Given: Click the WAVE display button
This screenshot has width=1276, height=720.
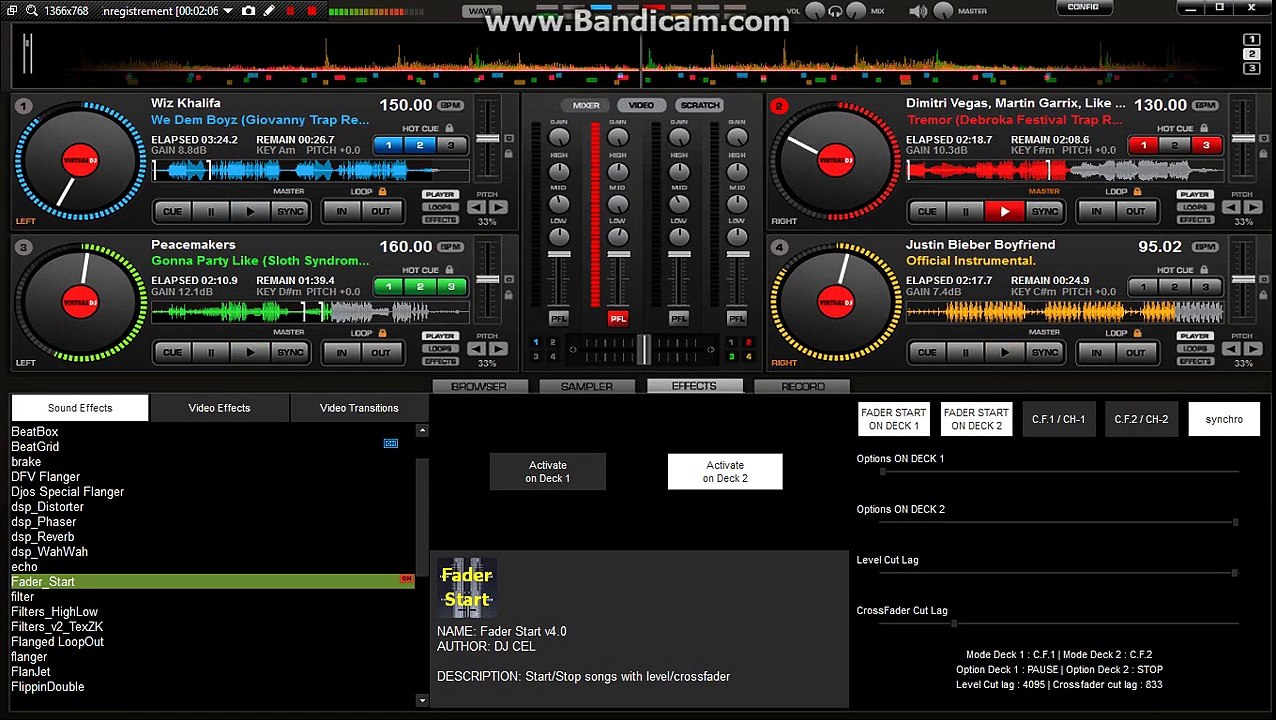Looking at the screenshot, I should 482,11.
